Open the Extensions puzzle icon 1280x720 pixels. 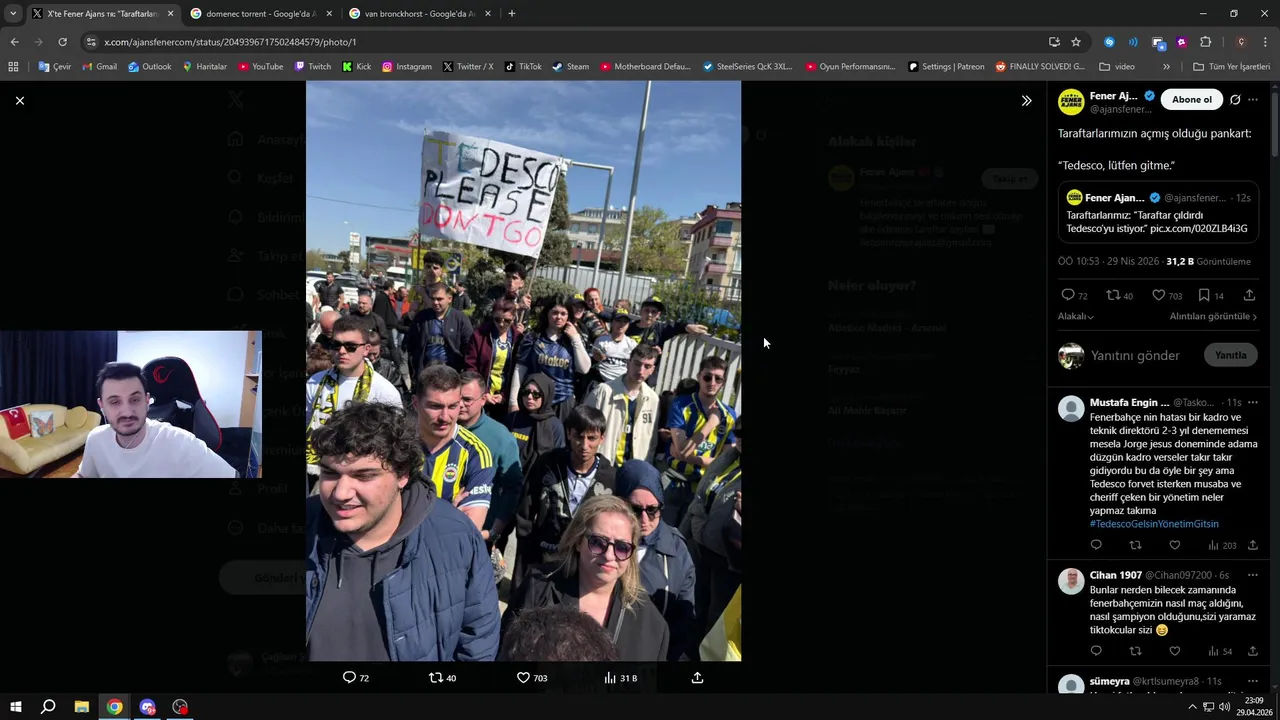[x=1205, y=42]
